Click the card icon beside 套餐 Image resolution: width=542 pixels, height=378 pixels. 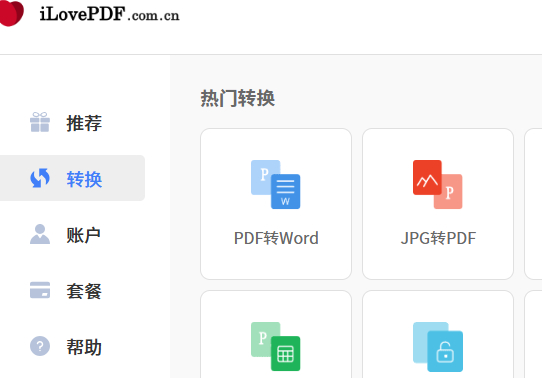click(x=40, y=290)
